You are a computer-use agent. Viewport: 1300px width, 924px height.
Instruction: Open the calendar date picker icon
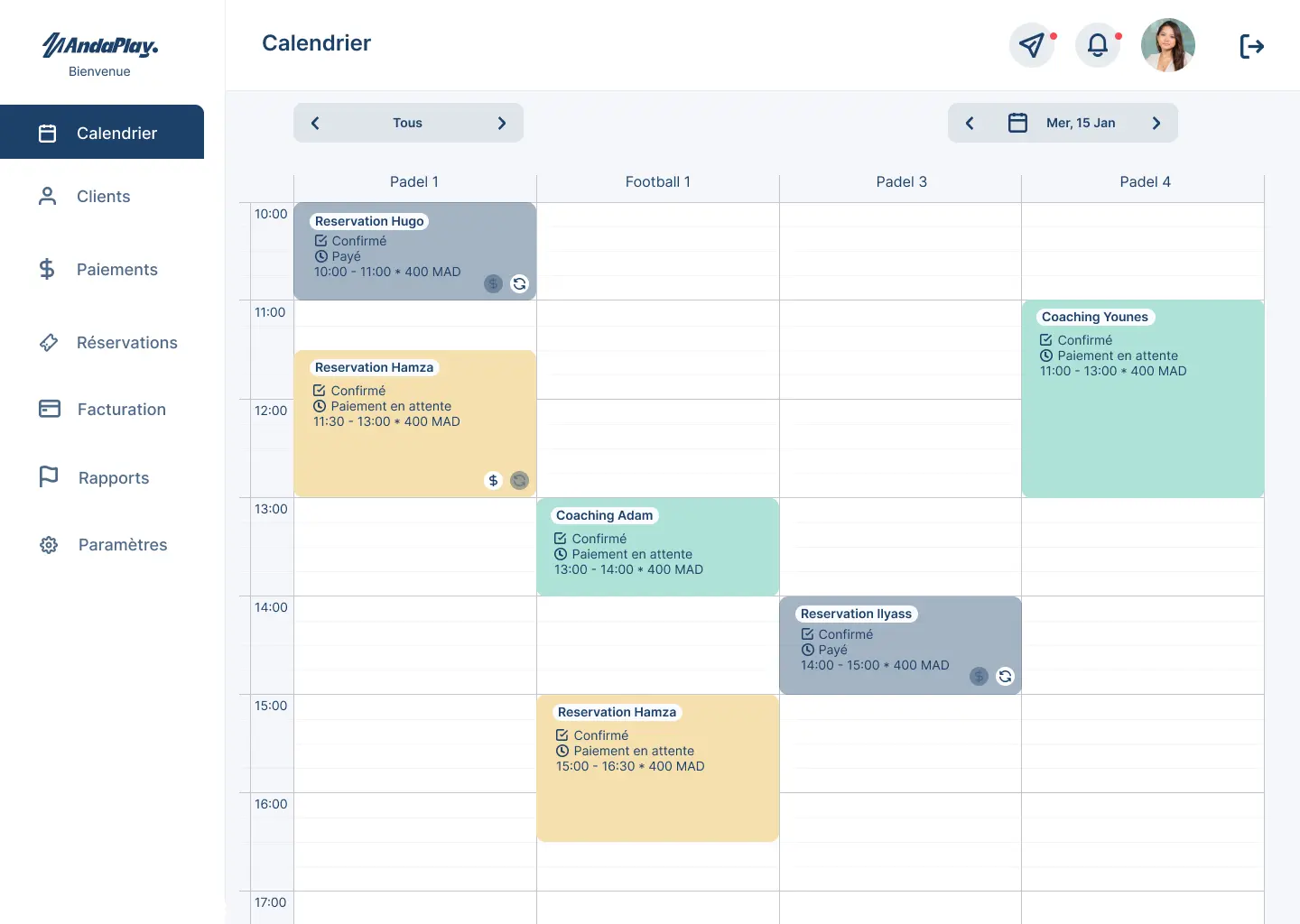tap(1018, 123)
